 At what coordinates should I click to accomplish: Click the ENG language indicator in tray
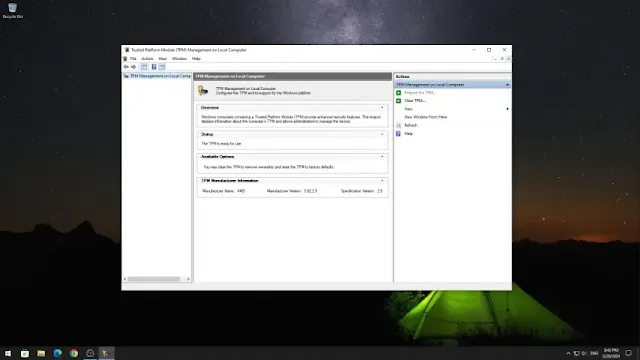pyautogui.click(x=594, y=353)
